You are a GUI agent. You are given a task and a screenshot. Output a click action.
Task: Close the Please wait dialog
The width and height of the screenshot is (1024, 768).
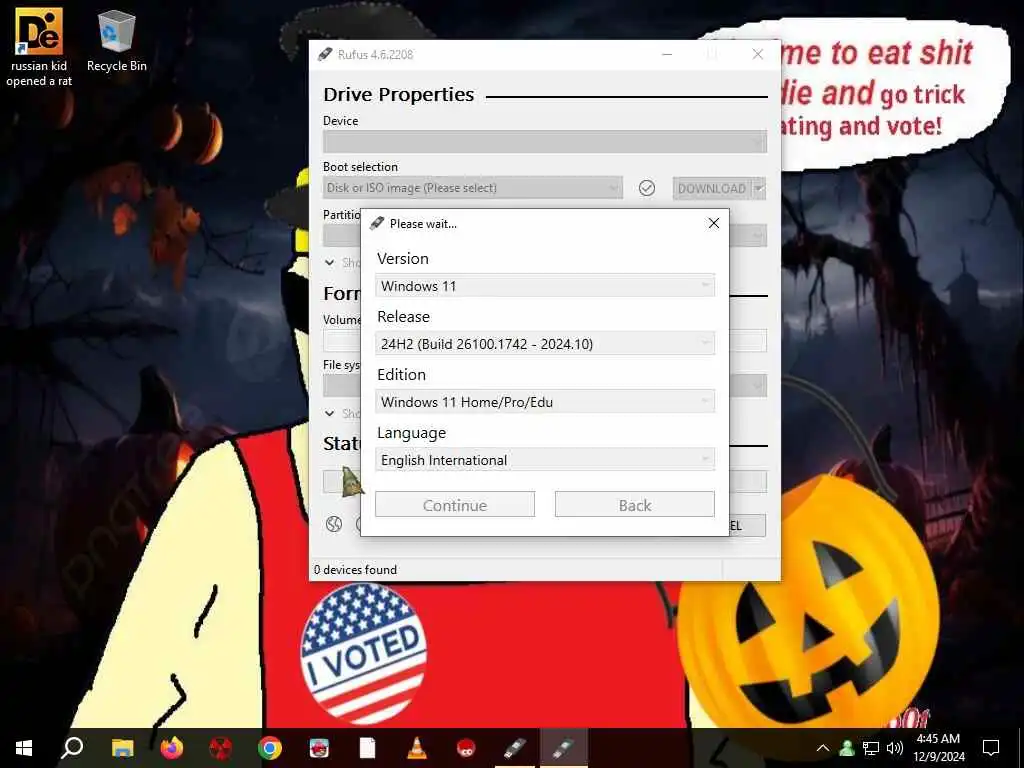(x=714, y=223)
